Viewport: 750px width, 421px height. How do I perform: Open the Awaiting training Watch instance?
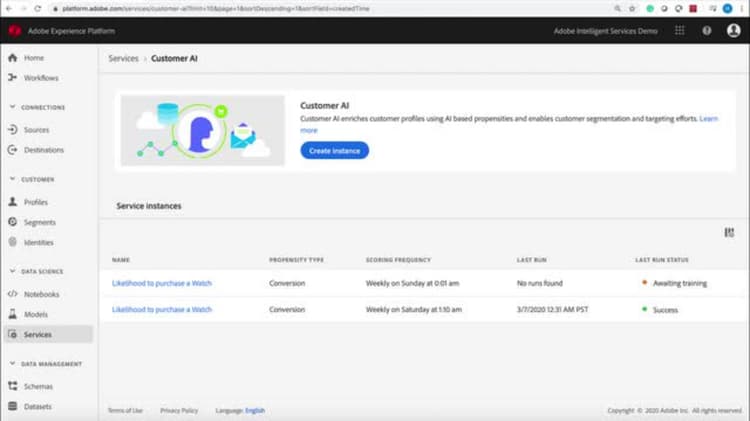[x=162, y=283]
